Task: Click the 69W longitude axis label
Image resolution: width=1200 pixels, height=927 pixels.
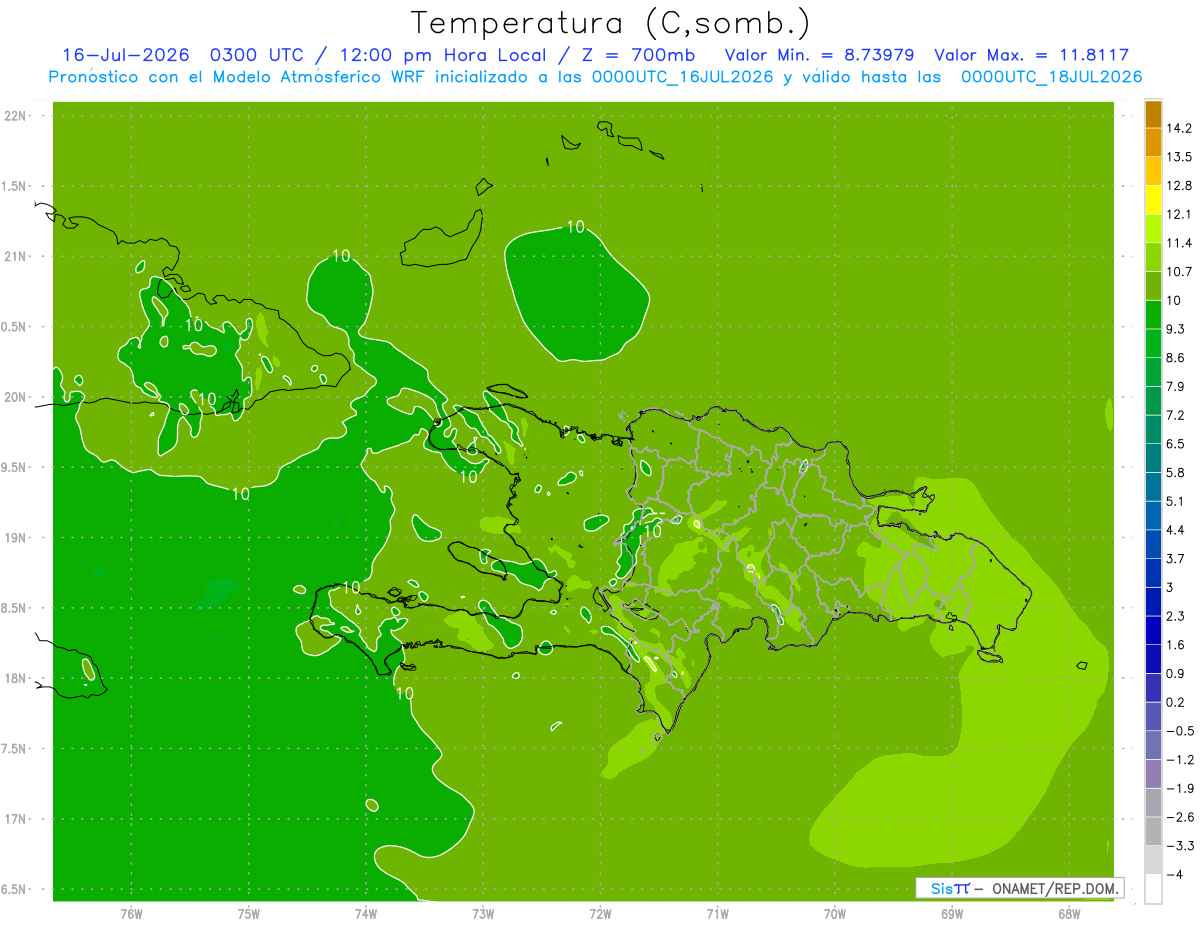Action: pyautogui.click(x=951, y=913)
